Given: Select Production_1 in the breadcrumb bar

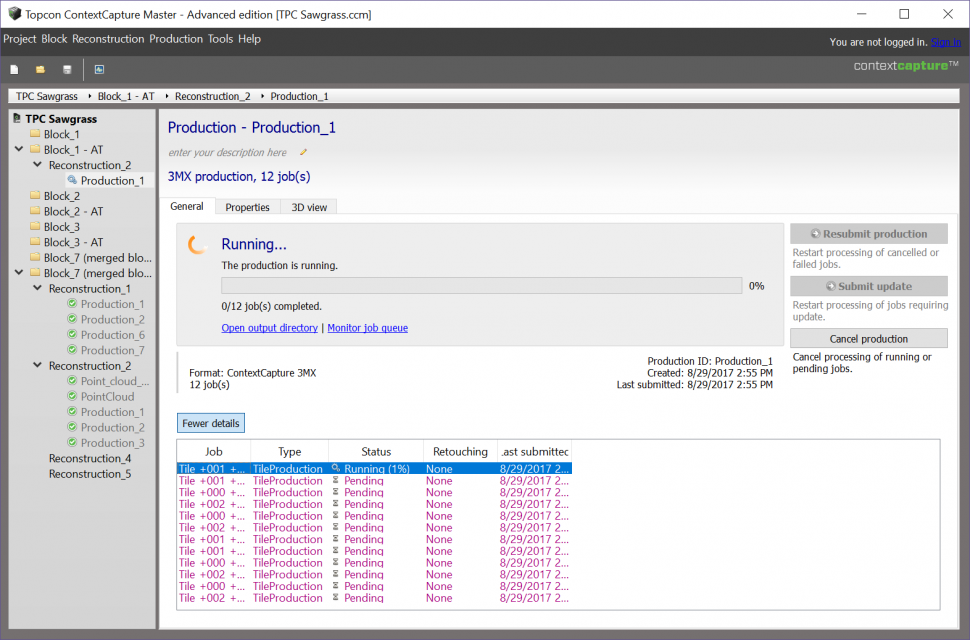Looking at the screenshot, I should (x=299, y=96).
